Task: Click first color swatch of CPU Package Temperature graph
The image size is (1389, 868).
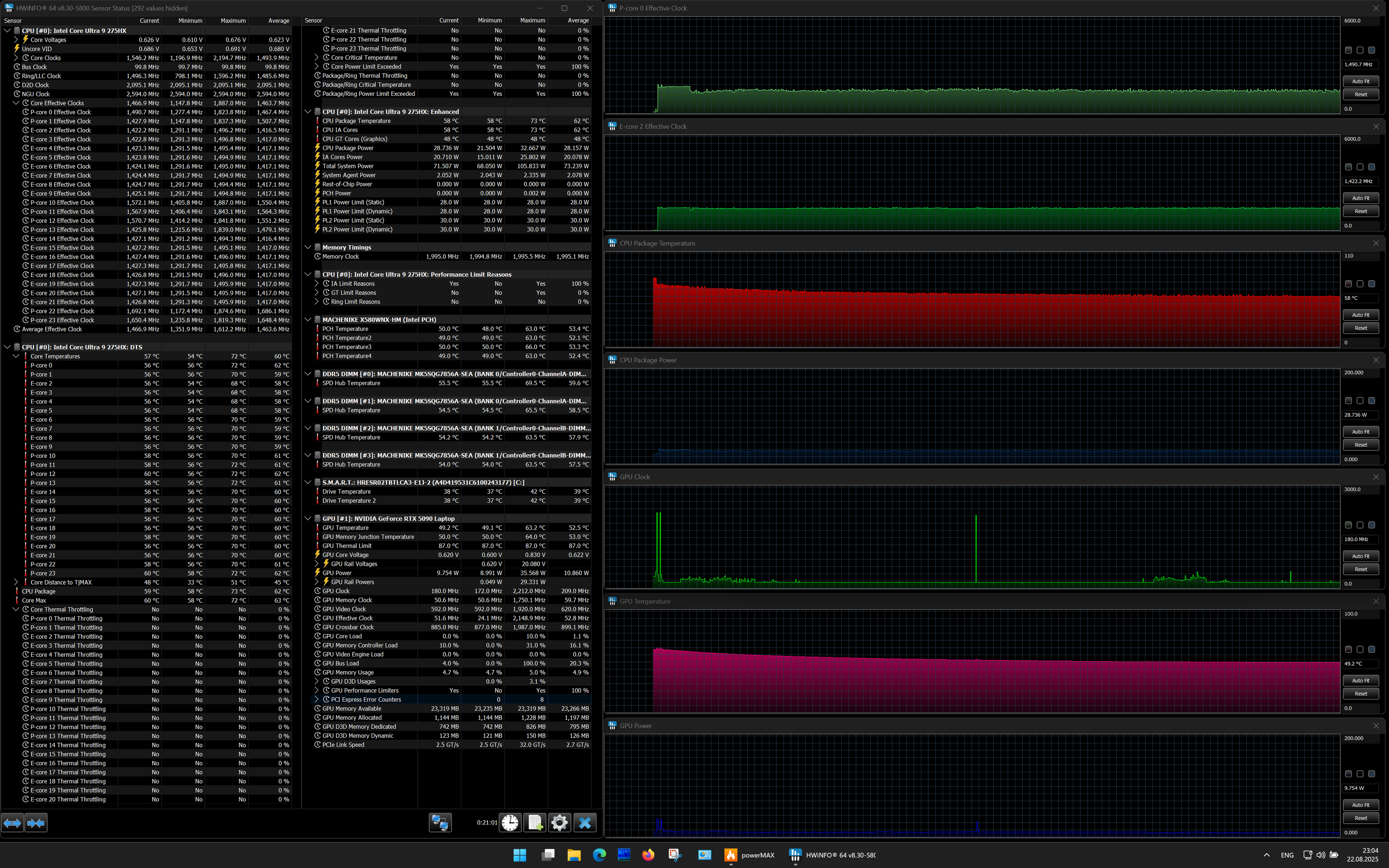Action: 1348,284
